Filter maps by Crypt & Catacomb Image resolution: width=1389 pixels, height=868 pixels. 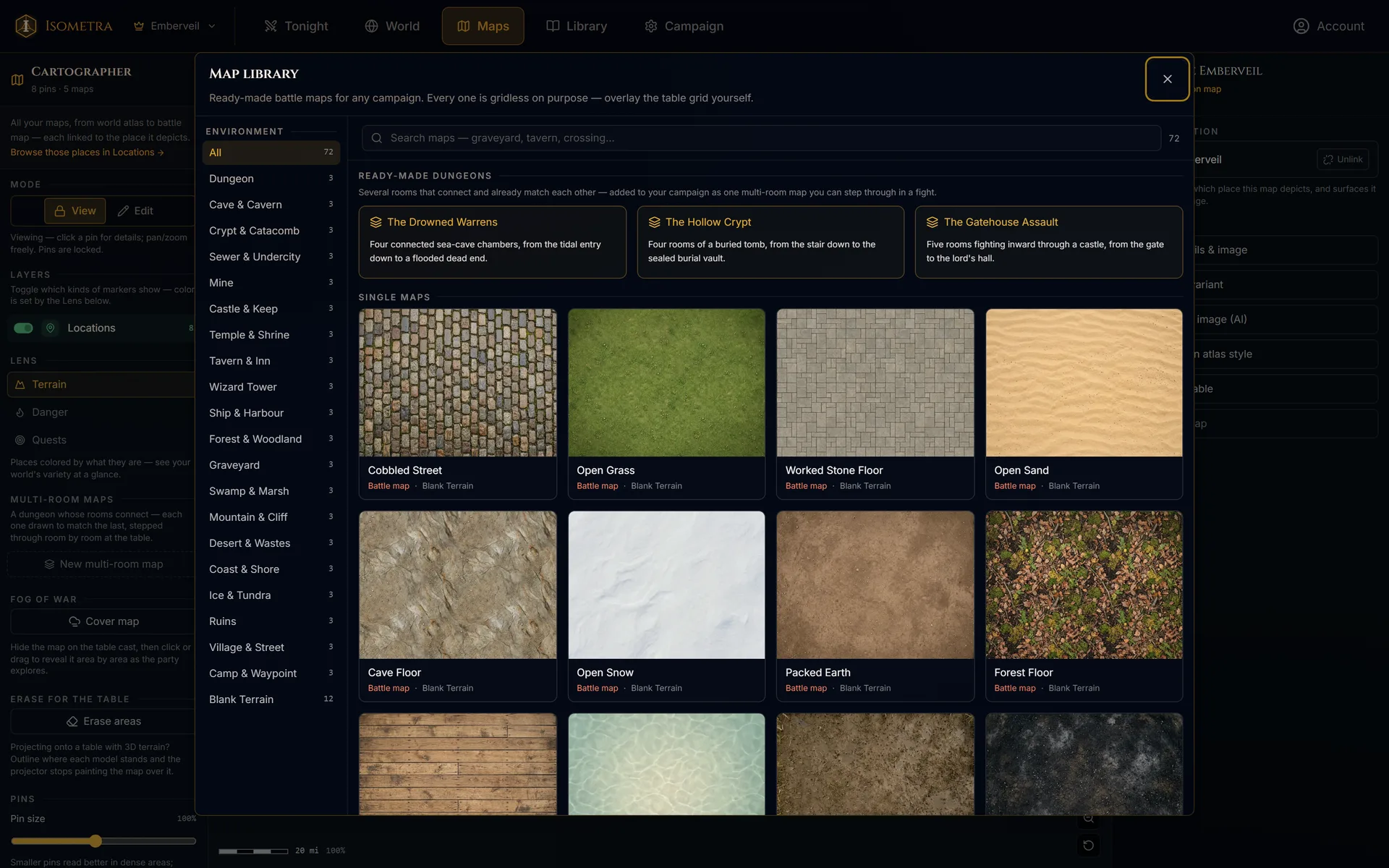pos(271,231)
